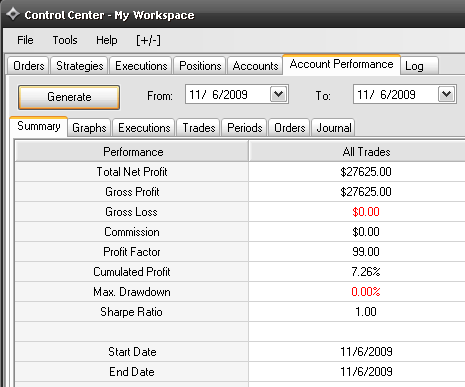This screenshot has width=465, height=387.
Task: Select the End Date row label
Action: pos(132,372)
